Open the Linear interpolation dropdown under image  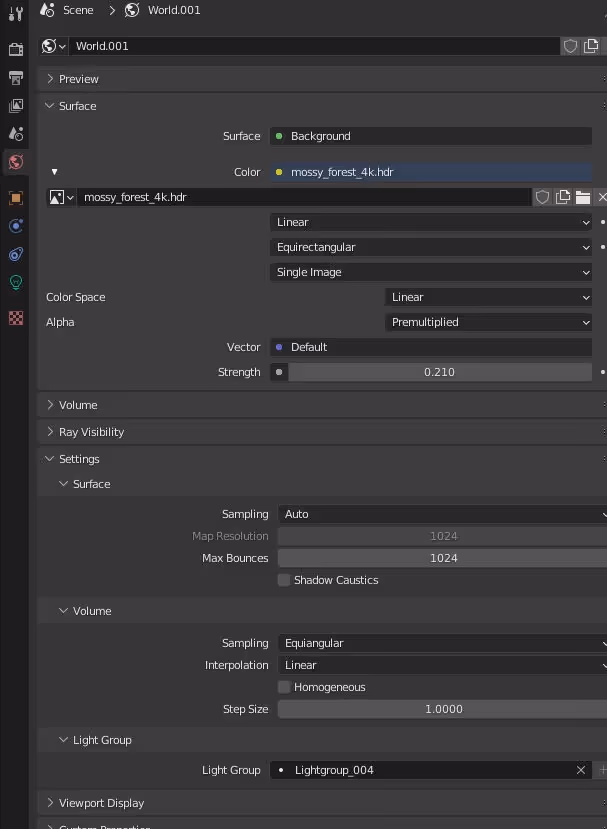click(431, 223)
